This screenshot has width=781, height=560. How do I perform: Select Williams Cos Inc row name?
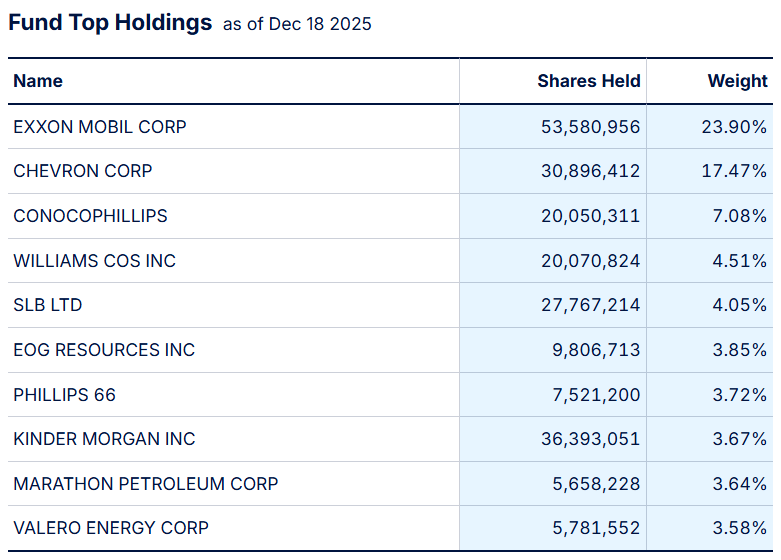[x=94, y=261]
